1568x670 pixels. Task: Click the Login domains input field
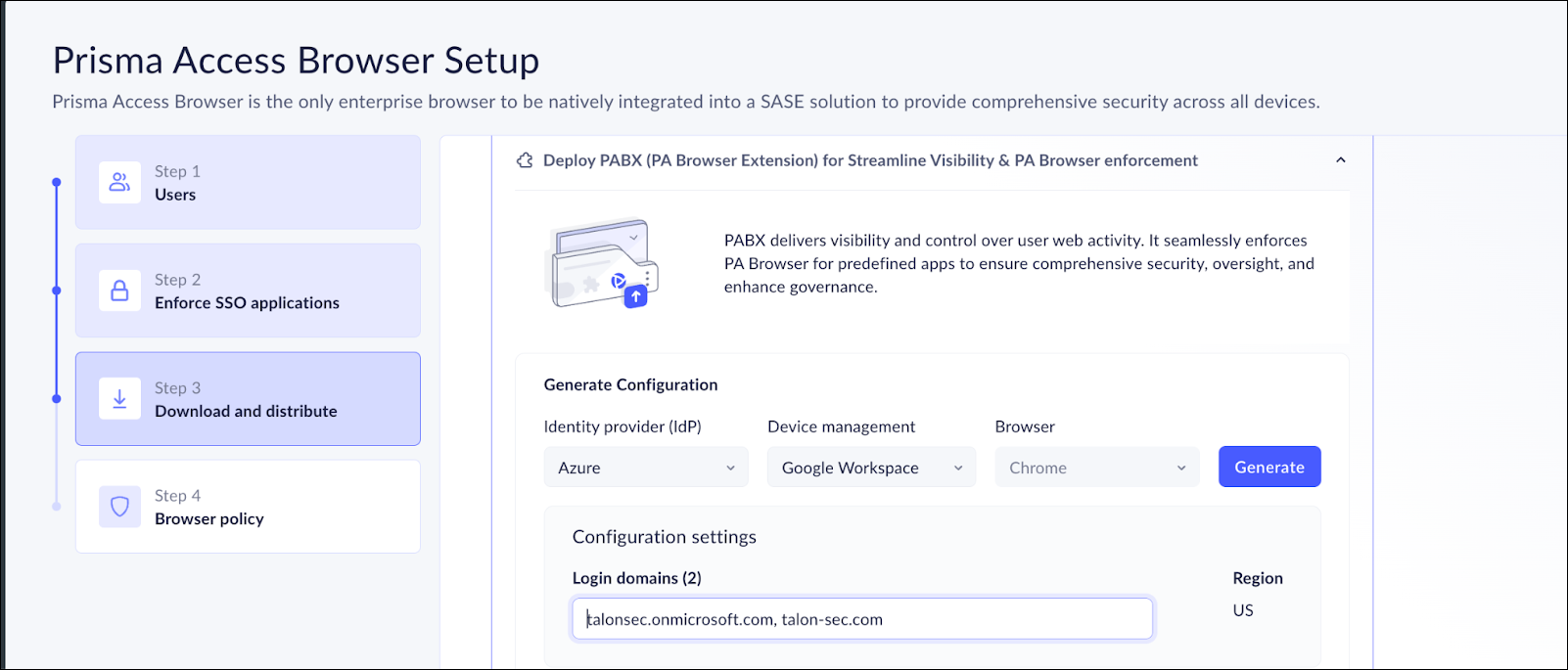tap(861, 618)
